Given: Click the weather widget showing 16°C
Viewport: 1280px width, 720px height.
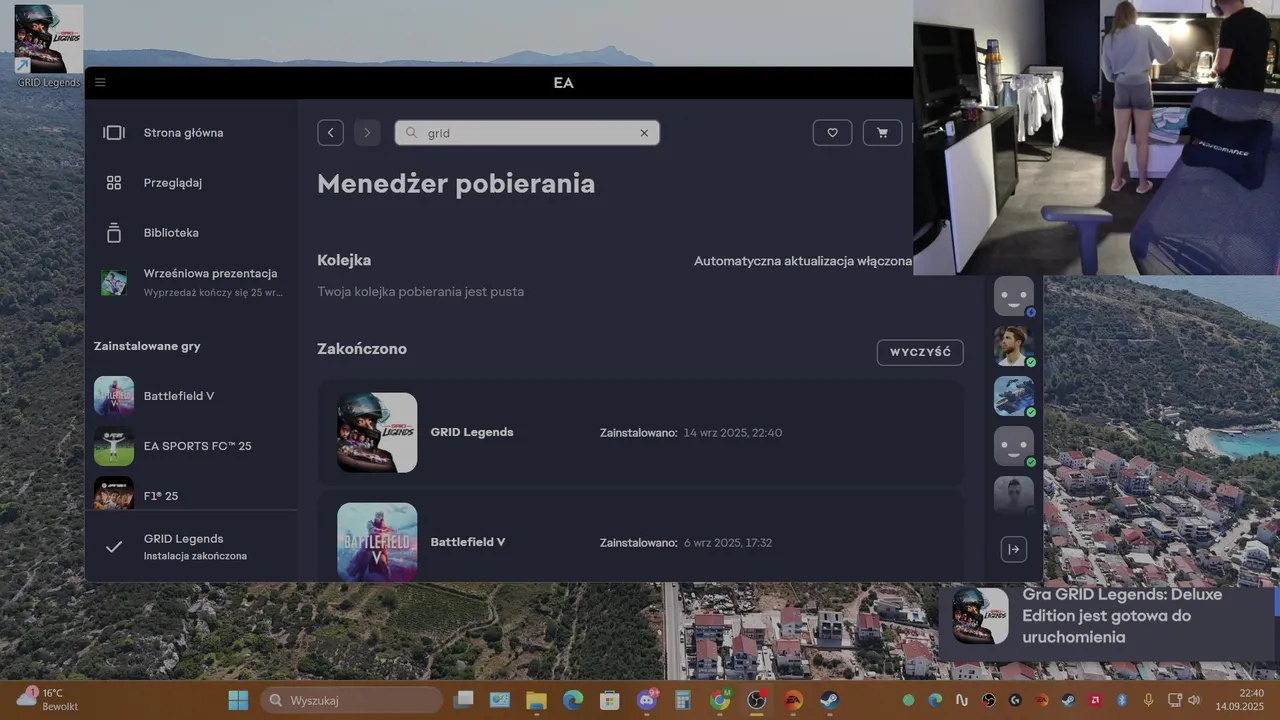Looking at the screenshot, I should (x=48, y=699).
